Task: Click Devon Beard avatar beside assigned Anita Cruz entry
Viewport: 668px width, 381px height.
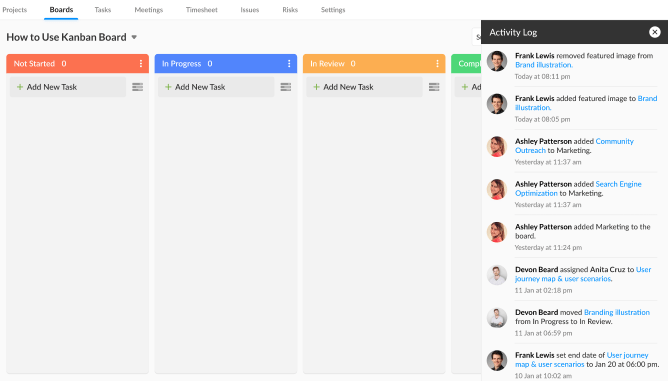Action: coord(497,275)
